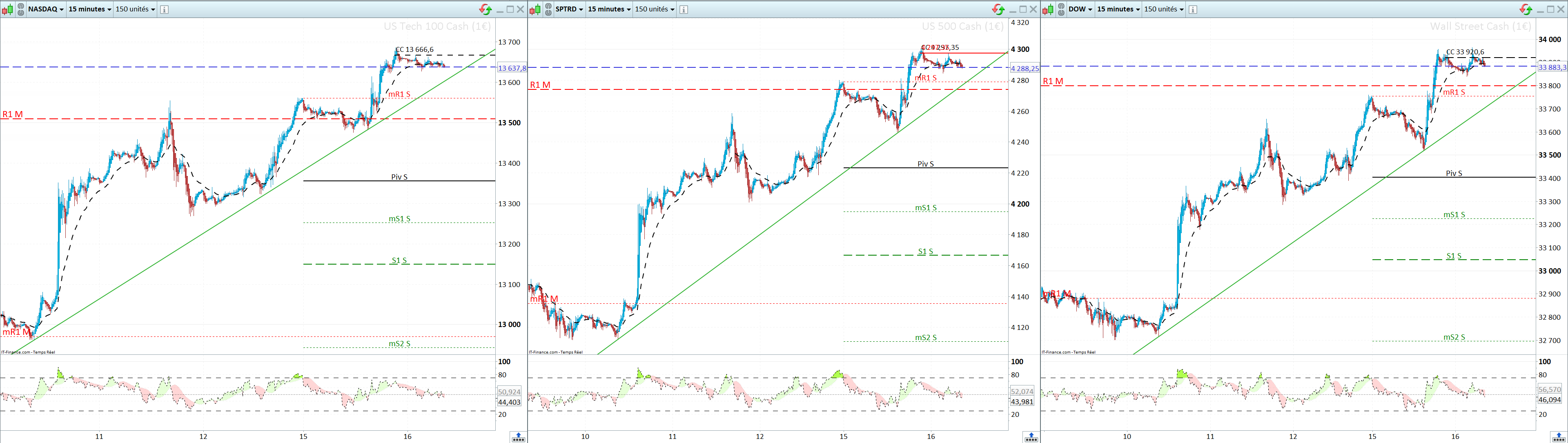Open the 150 unités dropdown on NASDAQ chart
This screenshot has width=1568, height=443.
(135, 9)
